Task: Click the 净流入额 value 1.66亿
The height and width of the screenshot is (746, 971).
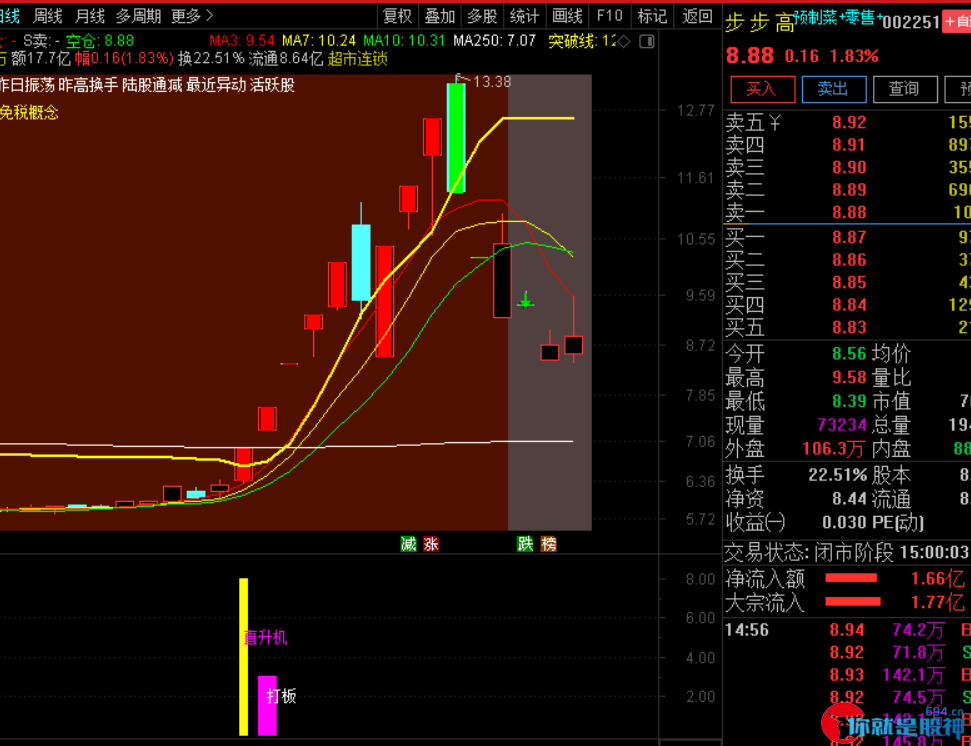Action: pos(937,579)
